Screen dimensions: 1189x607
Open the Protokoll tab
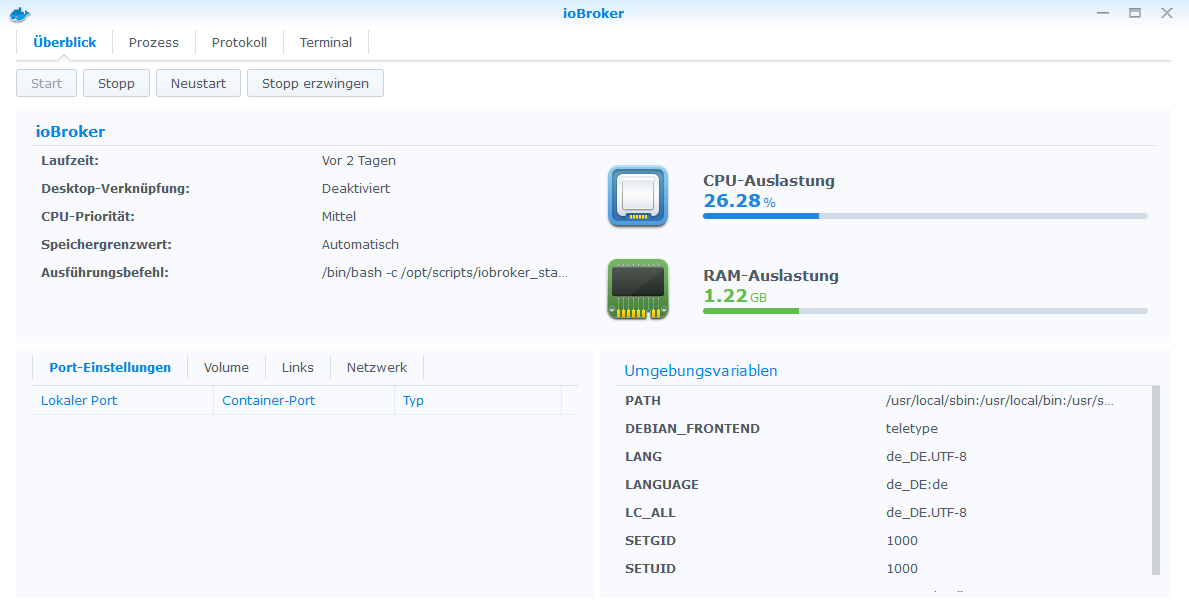(x=239, y=42)
